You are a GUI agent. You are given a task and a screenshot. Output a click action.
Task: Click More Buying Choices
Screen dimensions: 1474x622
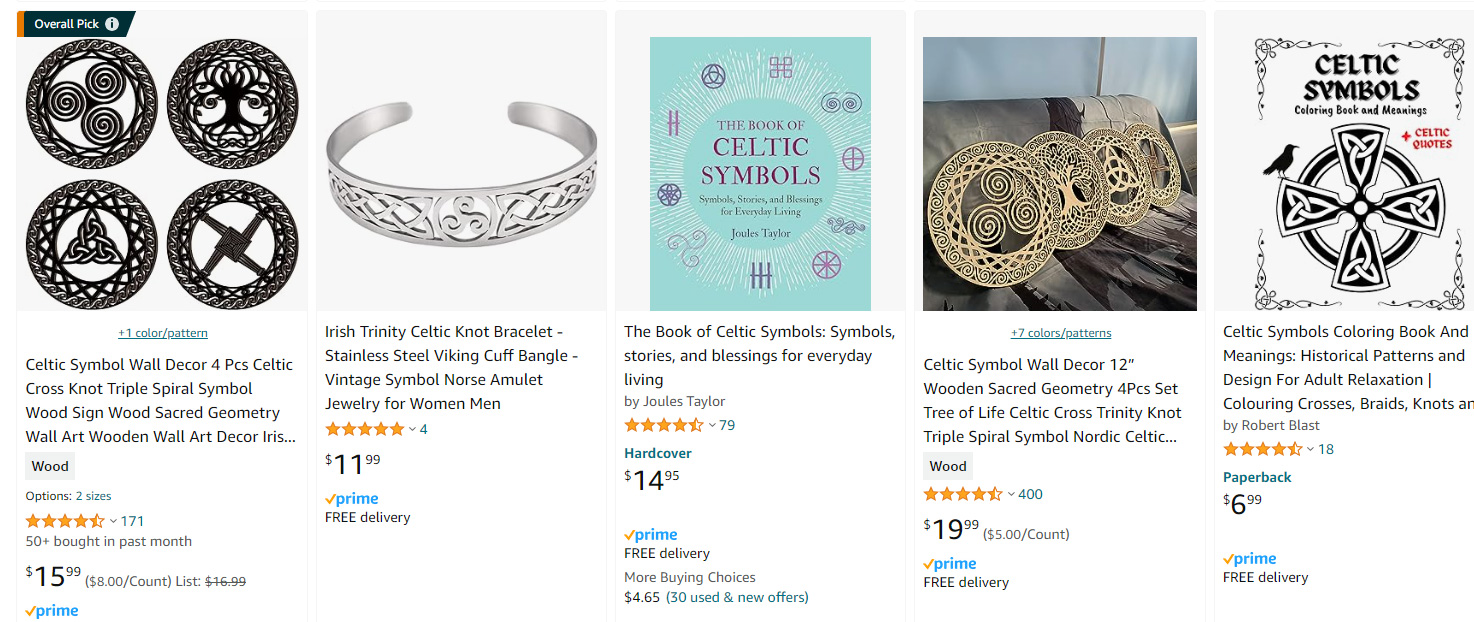pos(689,577)
